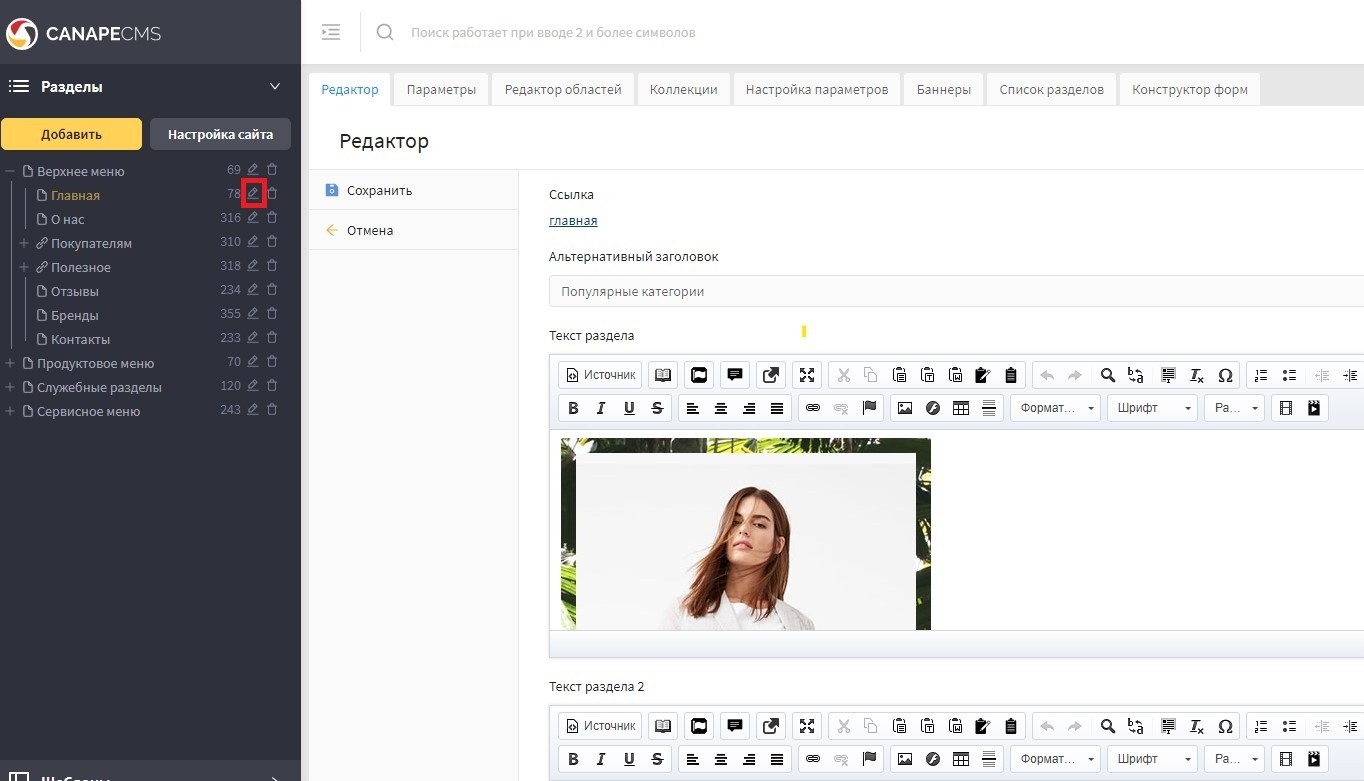1364x781 pixels.
Task: Toggle Bold formatting in the Текст раздела toolbar
Action: (573, 408)
